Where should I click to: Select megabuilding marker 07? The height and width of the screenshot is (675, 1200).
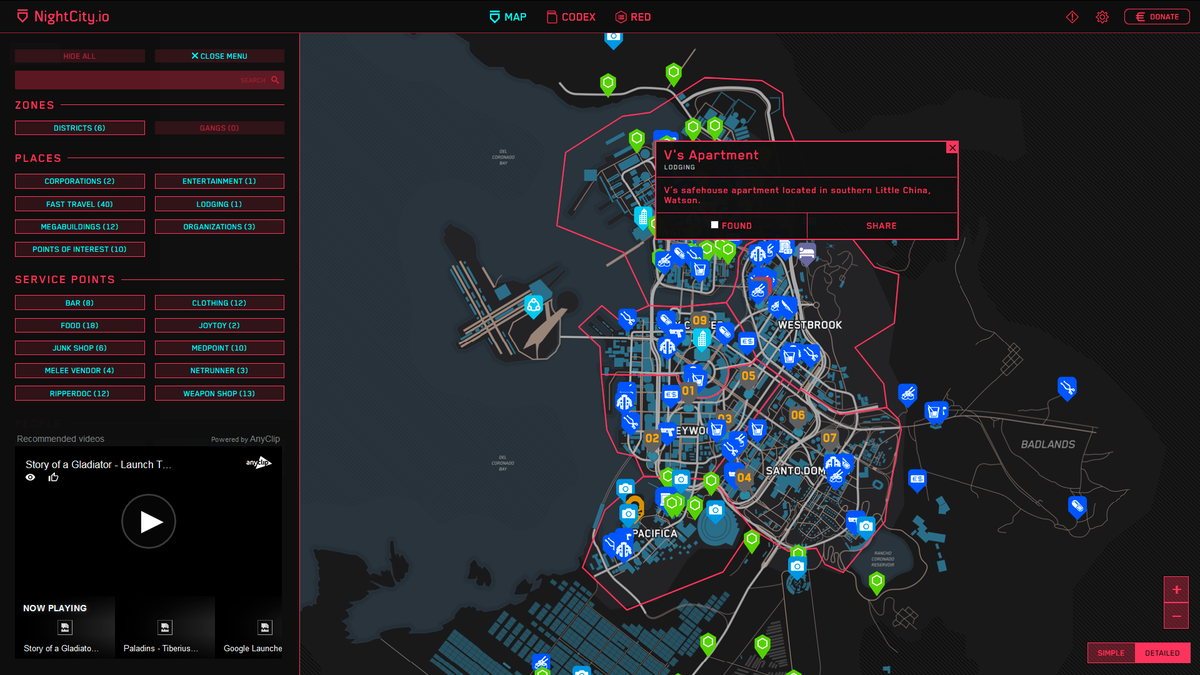(x=830, y=438)
